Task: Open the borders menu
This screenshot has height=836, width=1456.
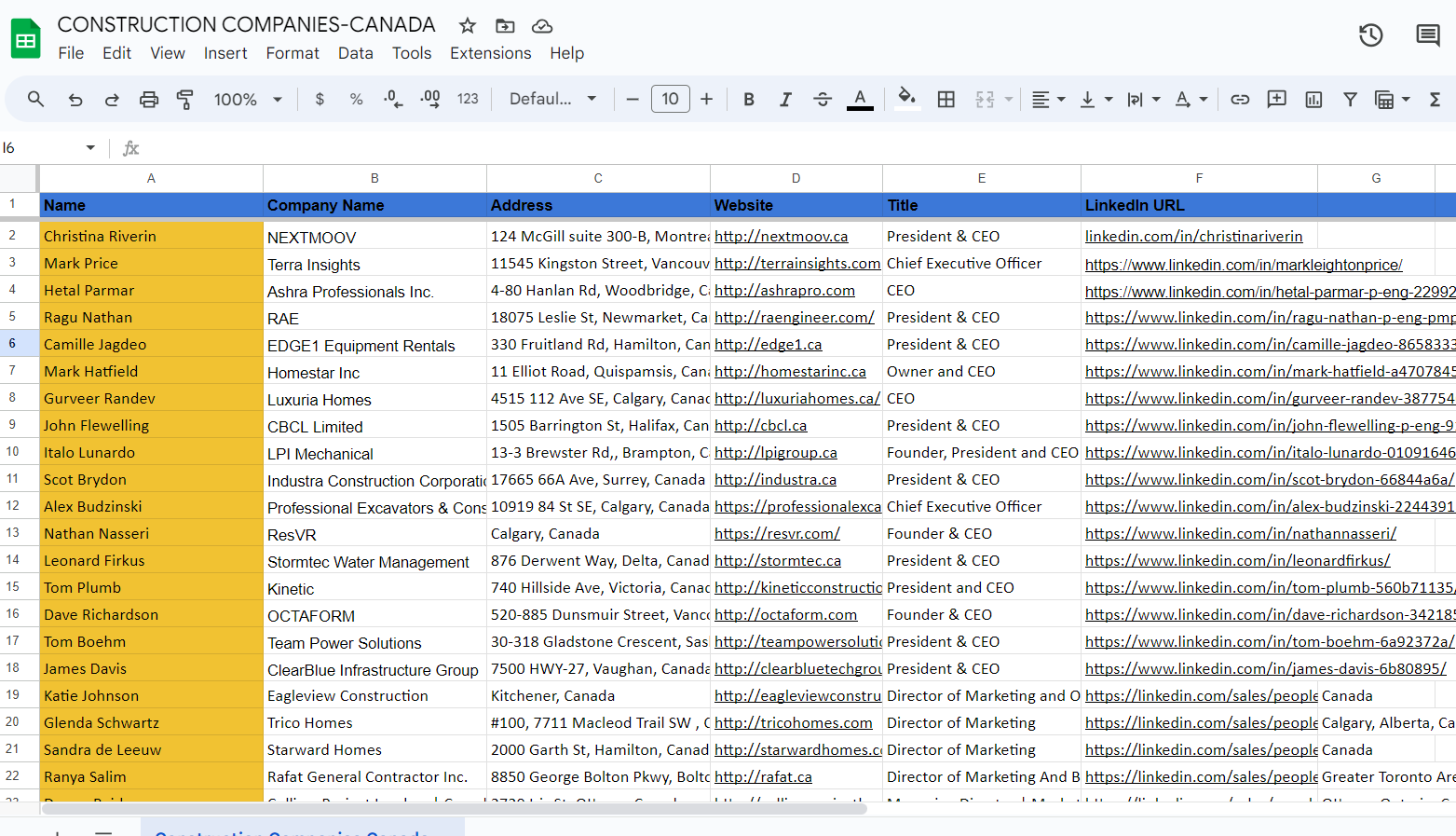Action: (x=946, y=99)
